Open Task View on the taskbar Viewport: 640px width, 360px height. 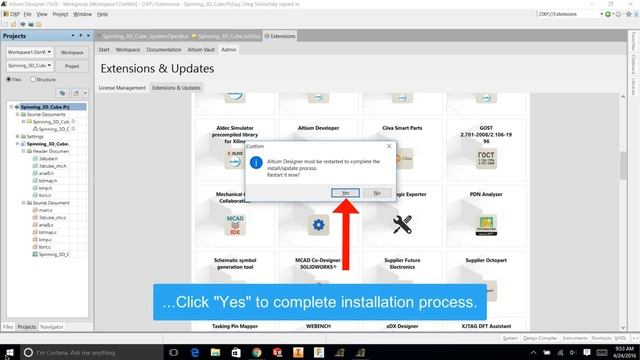173,352
